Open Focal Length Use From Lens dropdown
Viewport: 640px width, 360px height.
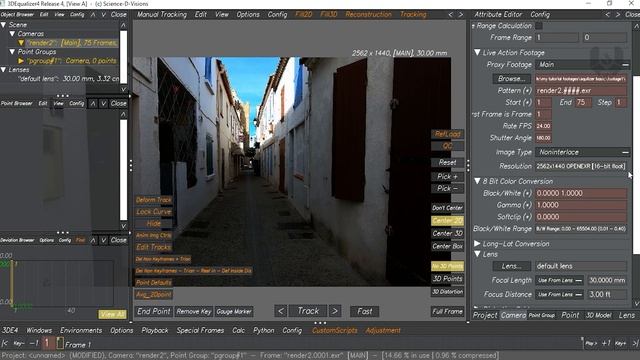(x=559, y=280)
